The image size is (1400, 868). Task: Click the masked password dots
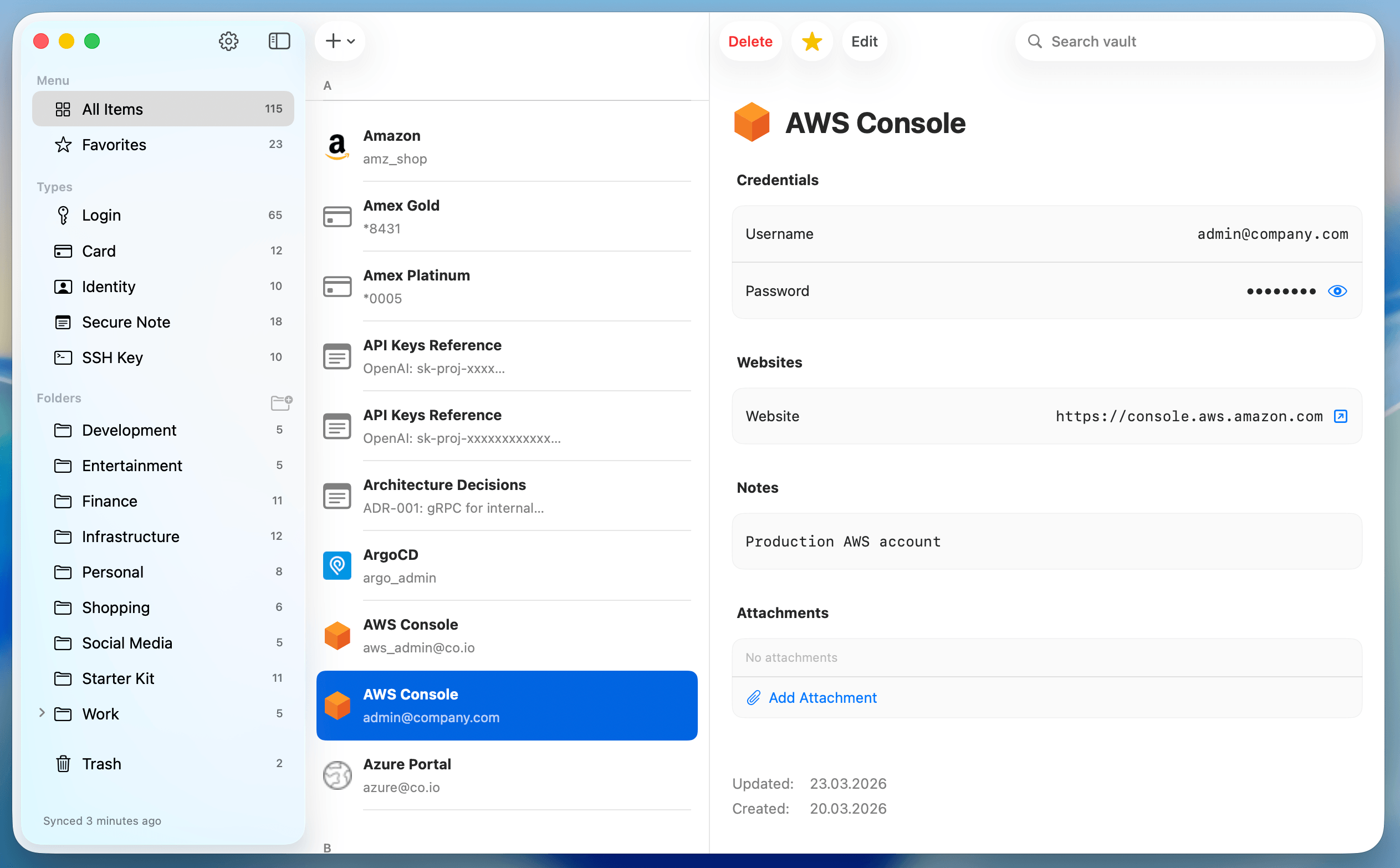click(1281, 292)
